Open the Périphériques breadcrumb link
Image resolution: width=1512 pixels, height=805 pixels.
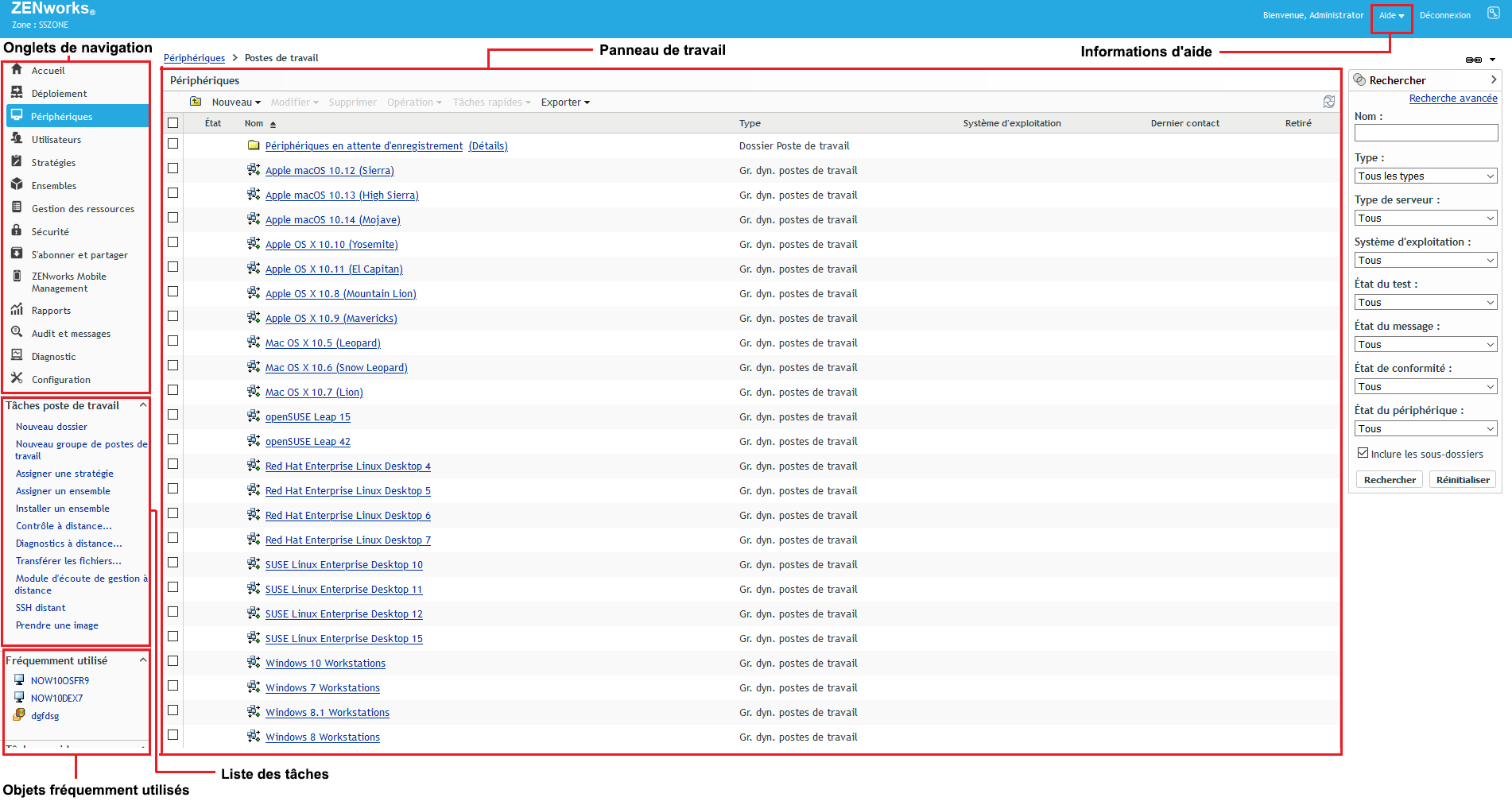click(x=194, y=58)
